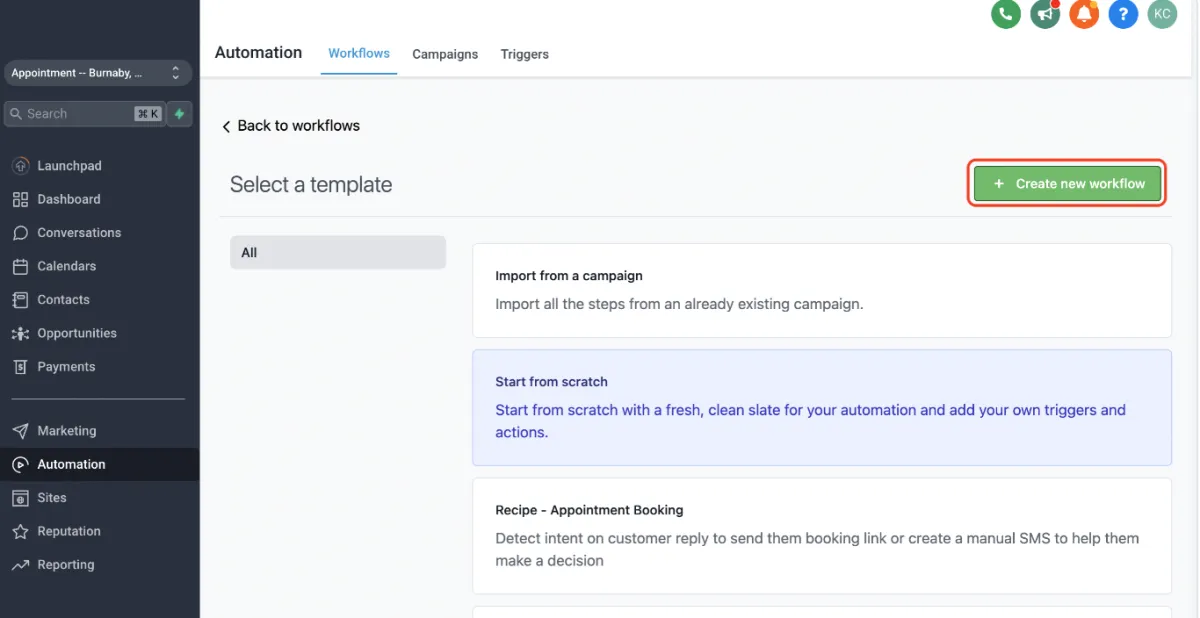This screenshot has height=618, width=1200.
Task: Open the megaphone announcements icon
Action: coord(1045,14)
